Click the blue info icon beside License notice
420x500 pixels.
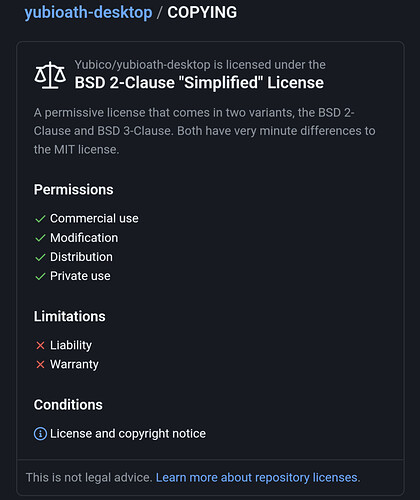40,434
